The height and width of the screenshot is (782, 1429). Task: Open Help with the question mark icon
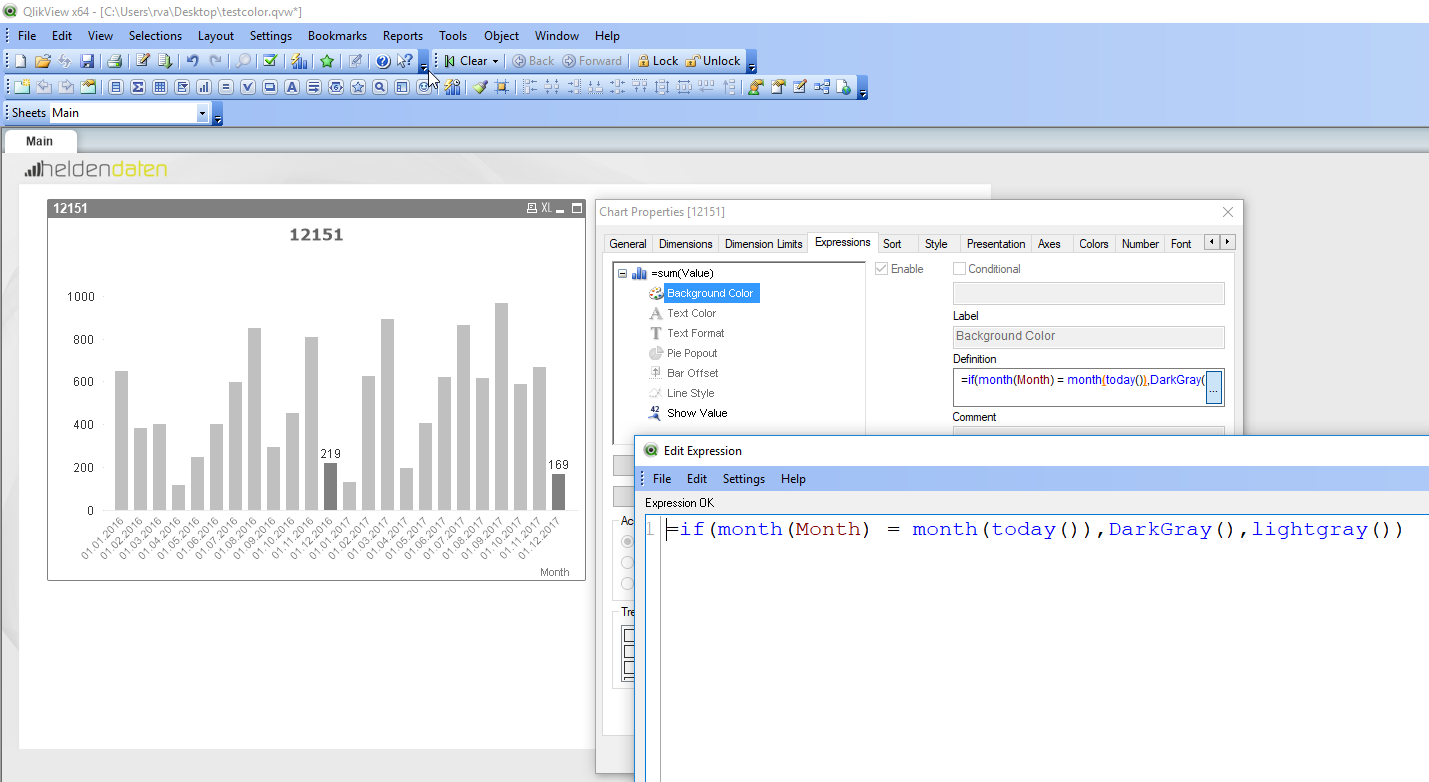pos(382,60)
